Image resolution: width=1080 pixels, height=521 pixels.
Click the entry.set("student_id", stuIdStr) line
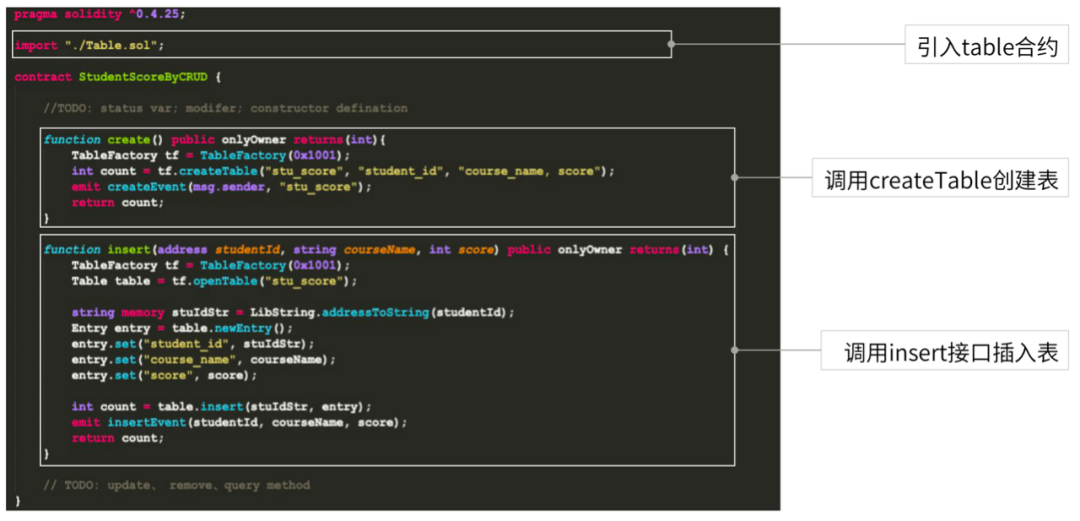193,344
